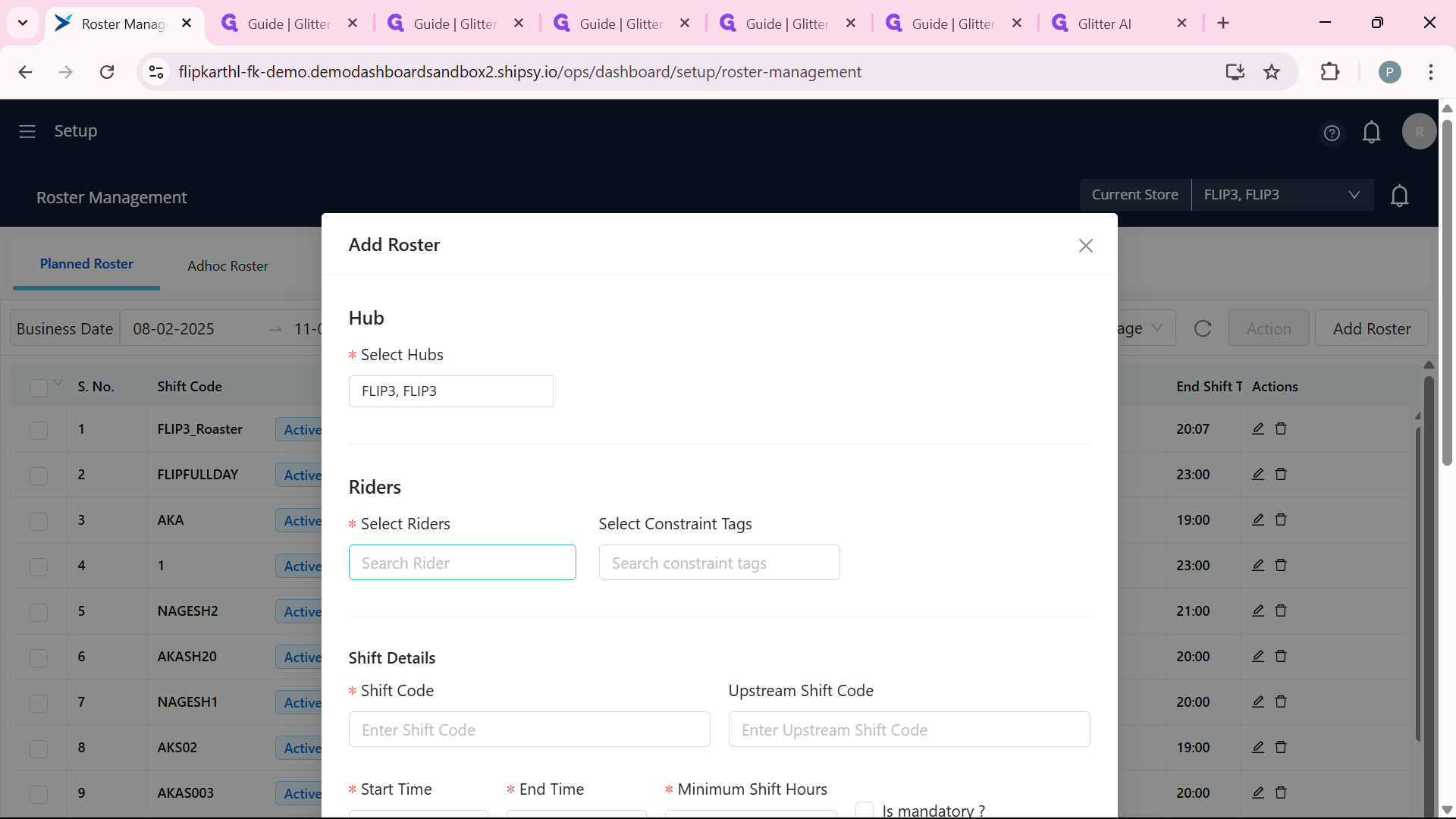The image size is (1456, 819).
Task: Edit the AKASH20 row with pencil icon
Action: coord(1258,656)
